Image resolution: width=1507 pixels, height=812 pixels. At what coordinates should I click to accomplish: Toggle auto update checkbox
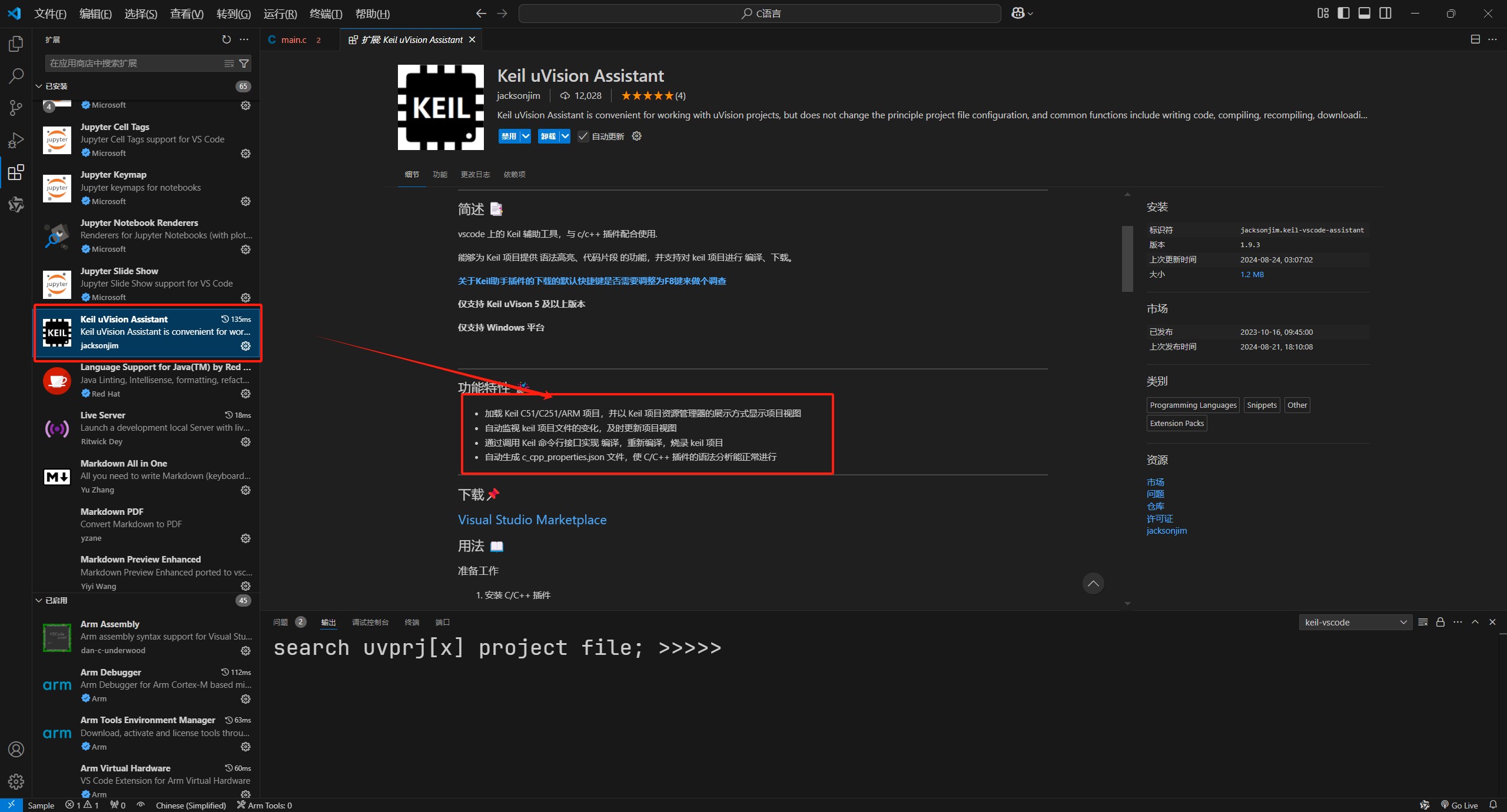pos(583,137)
